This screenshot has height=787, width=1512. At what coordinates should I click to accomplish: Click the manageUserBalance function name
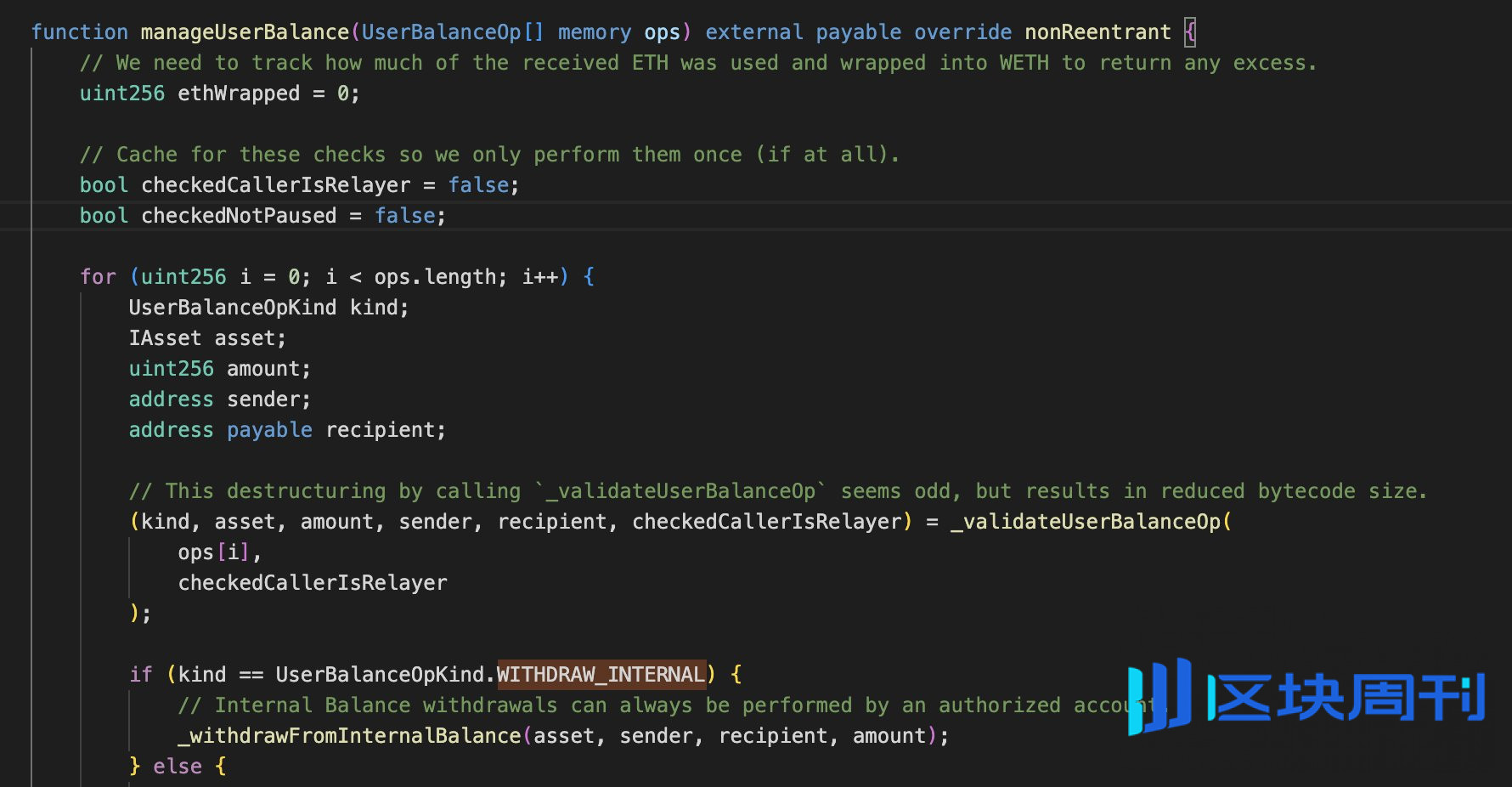coord(244,32)
